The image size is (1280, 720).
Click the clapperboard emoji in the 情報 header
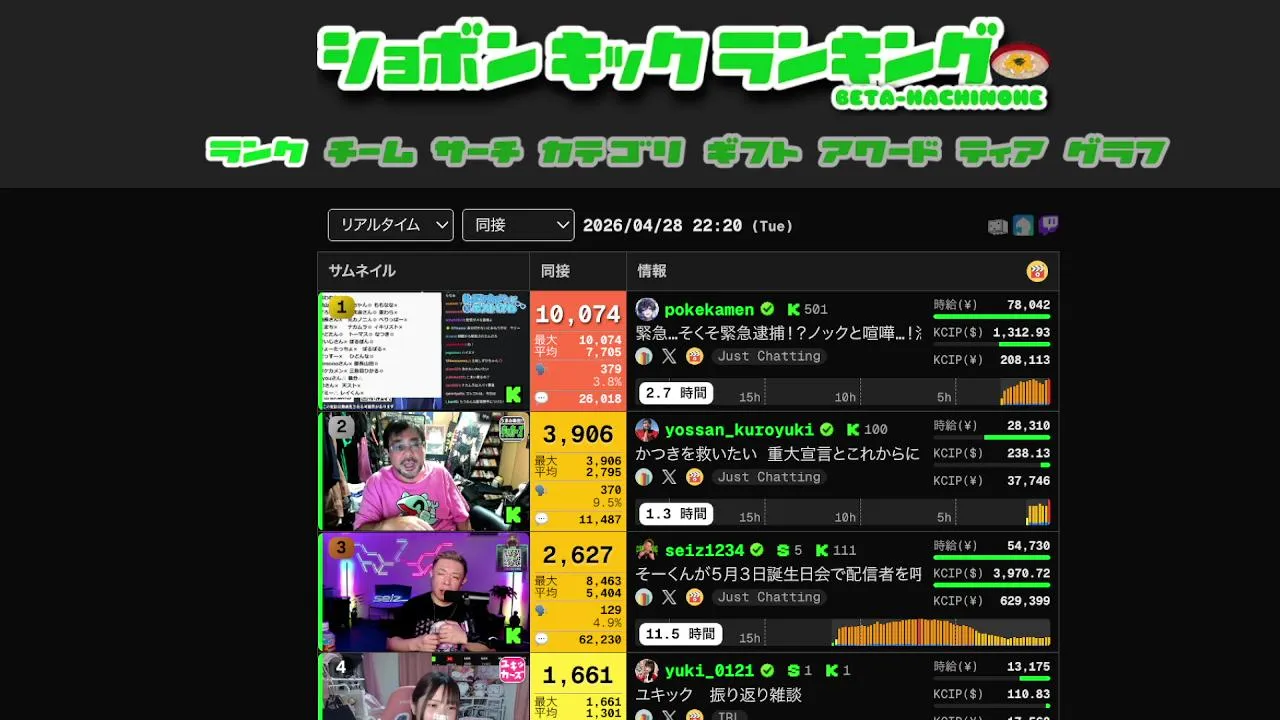pyautogui.click(x=1037, y=271)
